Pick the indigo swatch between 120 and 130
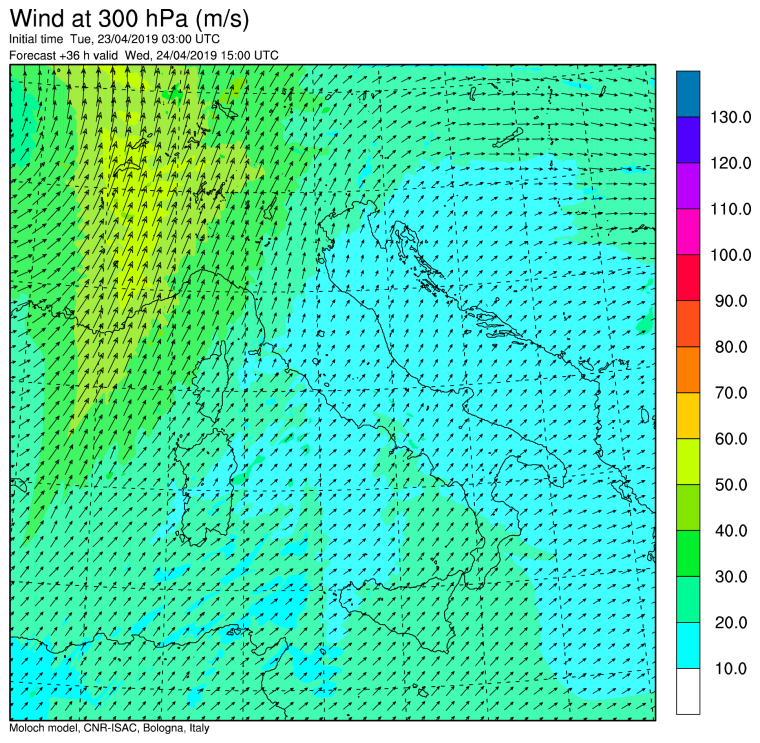 (688, 140)
